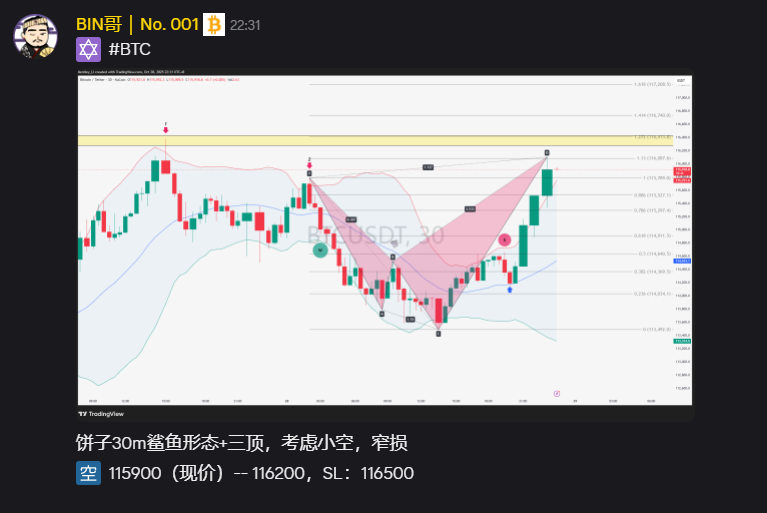The image size is (767, 513).
Task: Click the orange Bitcoin badge icon
Action: pos(214,24)
